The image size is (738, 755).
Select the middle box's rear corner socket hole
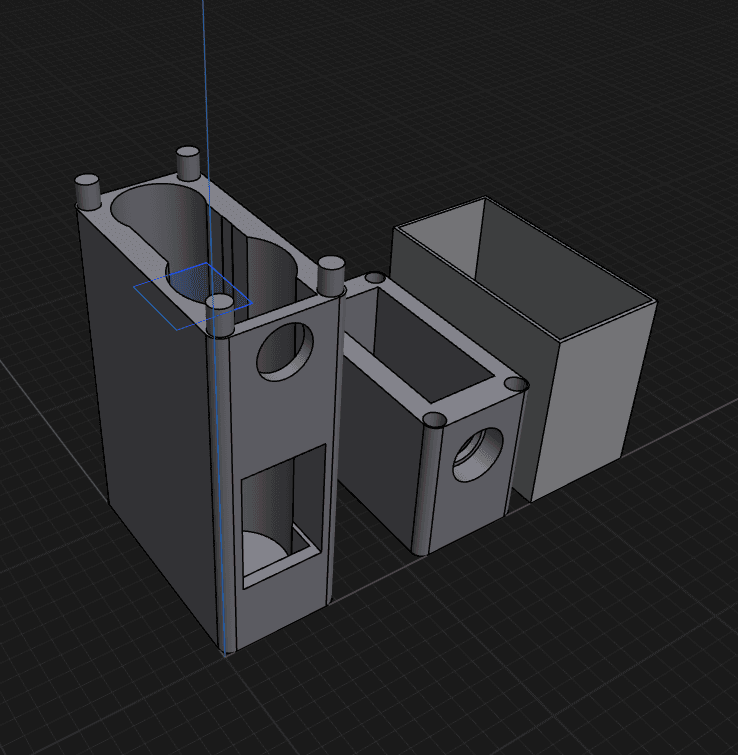(375, 277)
